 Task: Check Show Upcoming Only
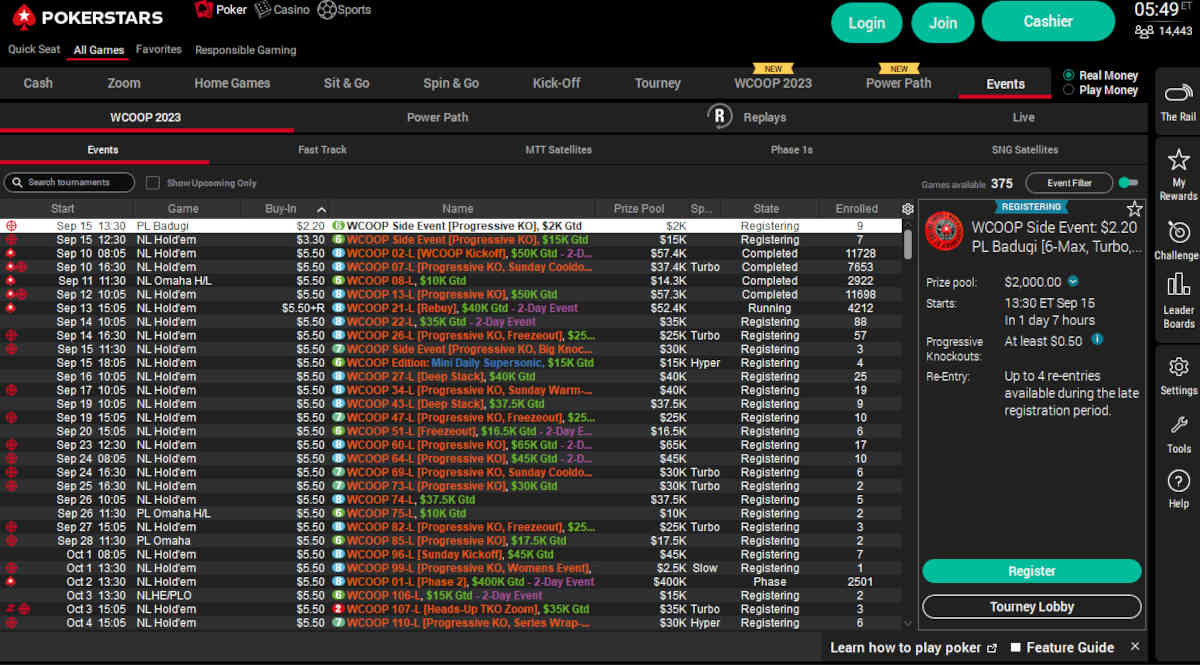(x=153, y=183)
